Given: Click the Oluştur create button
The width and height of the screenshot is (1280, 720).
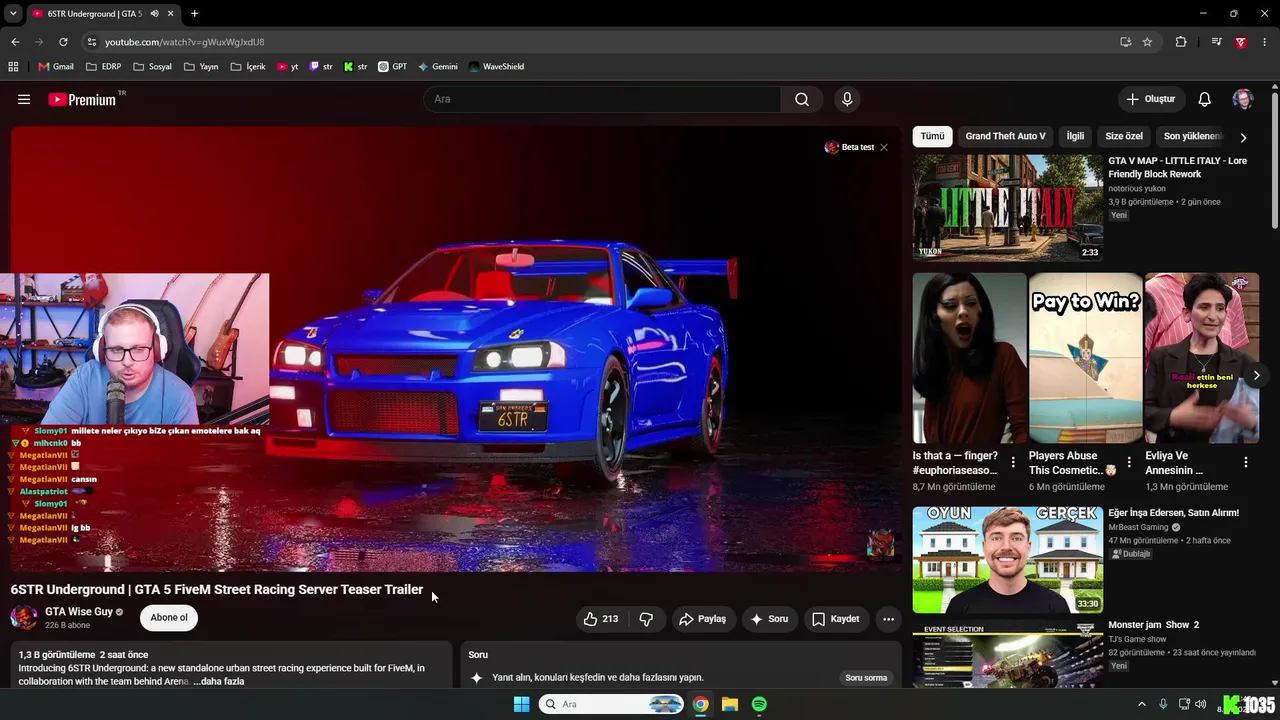Looking at the screenshot, I should pos(1151,99).
